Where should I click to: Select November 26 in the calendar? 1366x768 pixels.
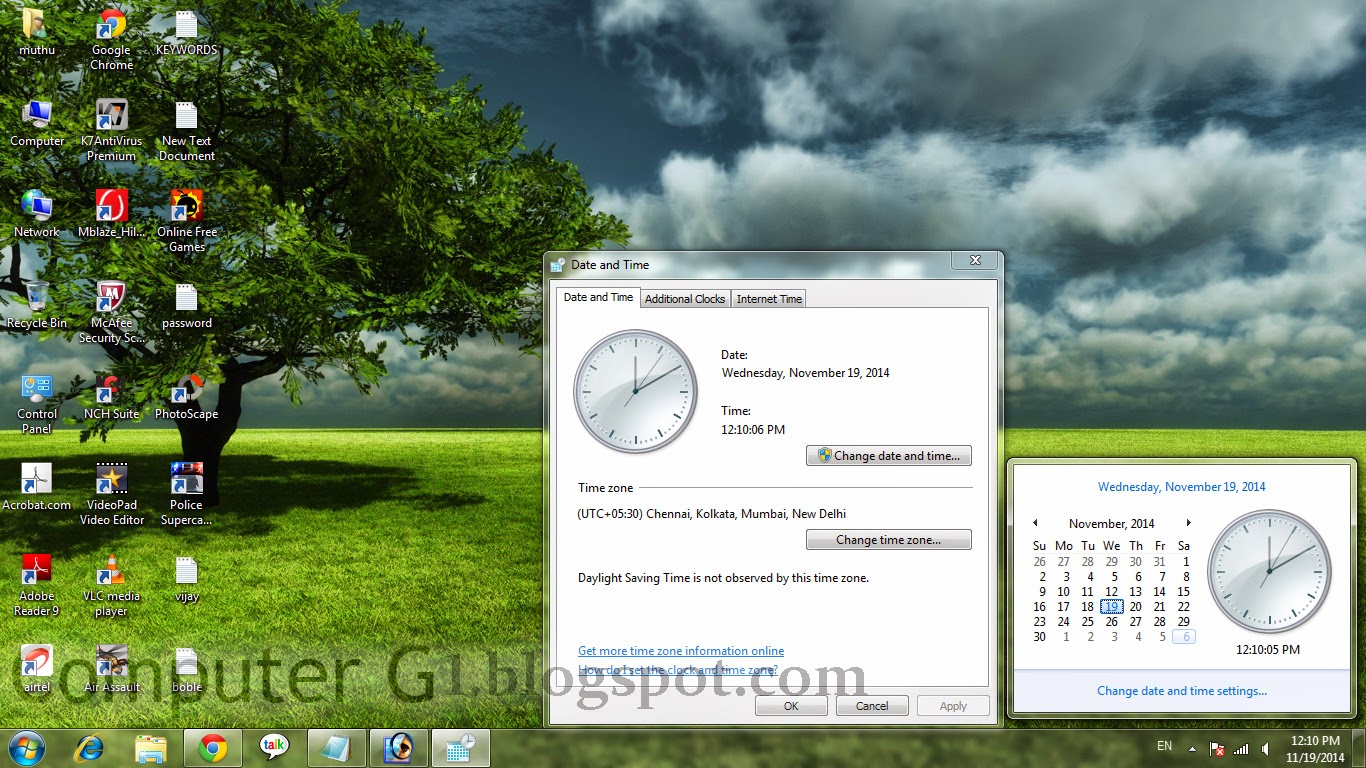[1111, 622]
